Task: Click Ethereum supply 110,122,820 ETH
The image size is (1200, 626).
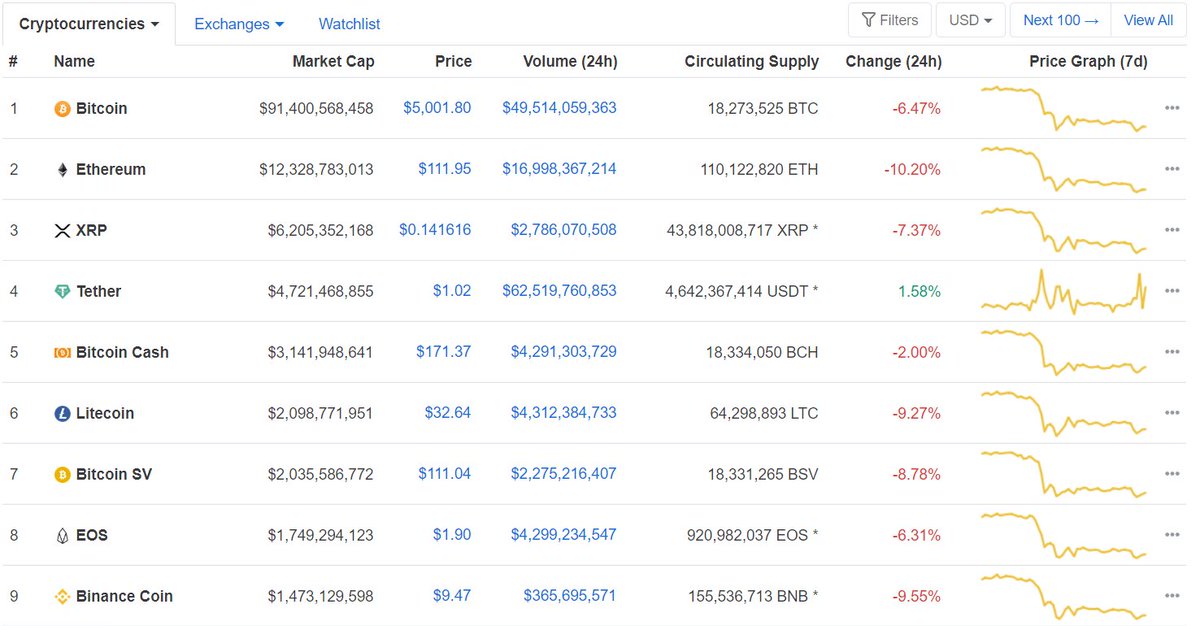Action: coord(759,169)
